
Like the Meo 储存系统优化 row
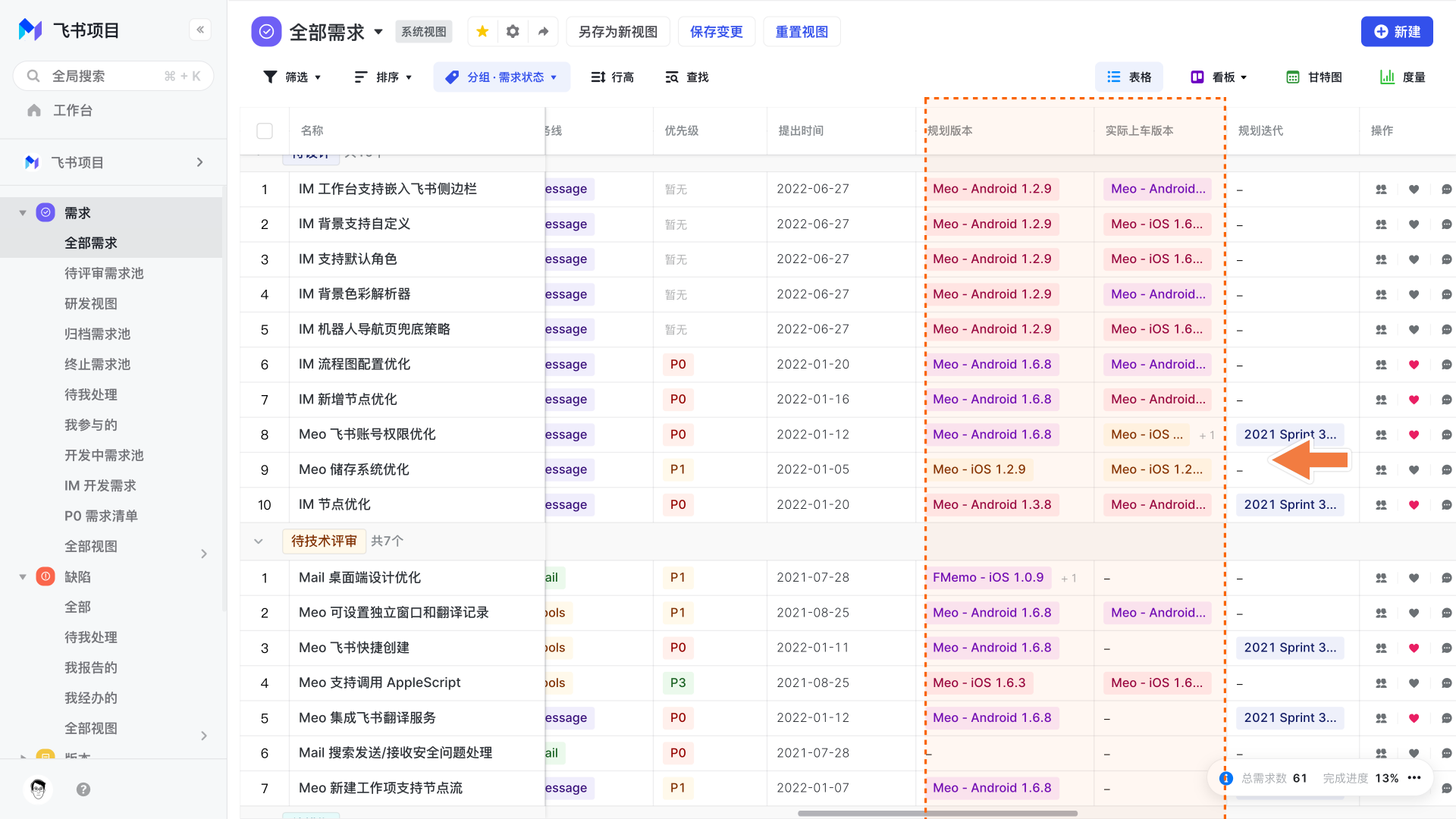(1414, 470)
